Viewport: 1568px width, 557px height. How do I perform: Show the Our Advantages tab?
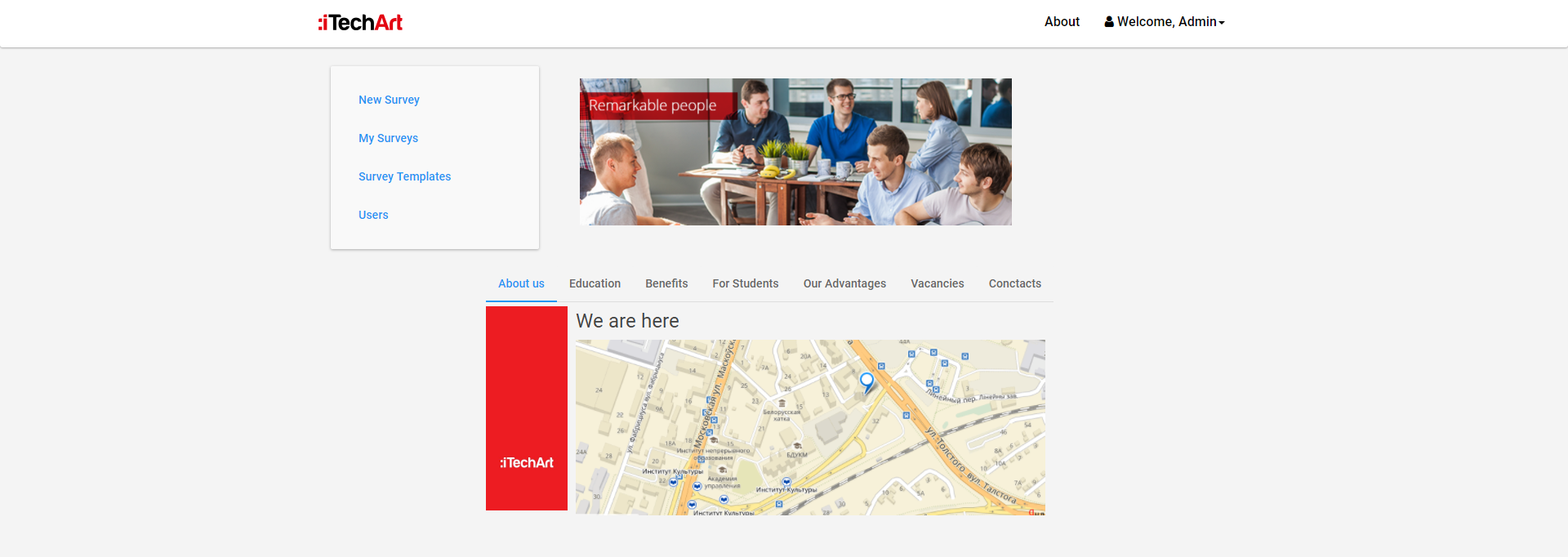(844, 283)
